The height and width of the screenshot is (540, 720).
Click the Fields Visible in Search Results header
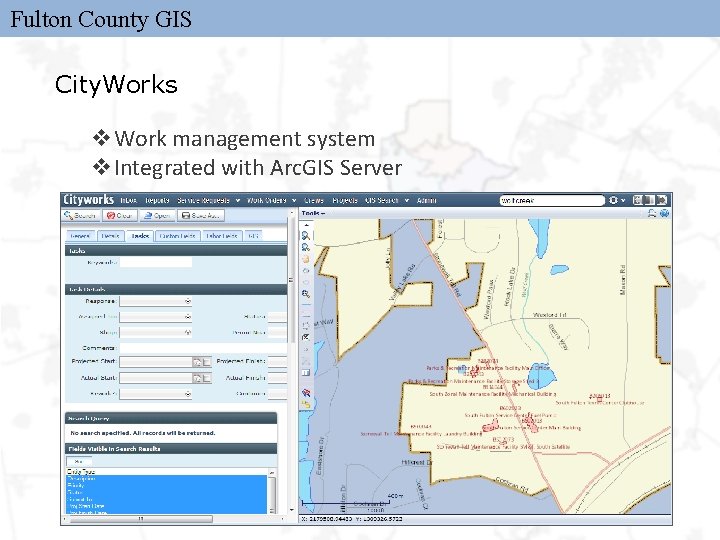(x=171, y=449)
